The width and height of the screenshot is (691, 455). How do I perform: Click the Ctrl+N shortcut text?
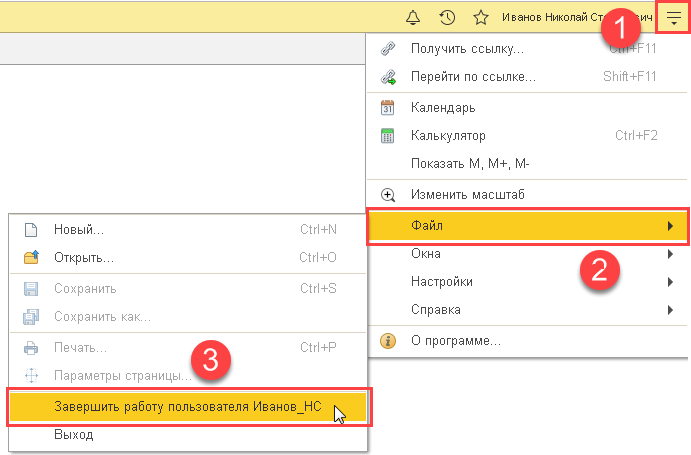coord(318,230)
